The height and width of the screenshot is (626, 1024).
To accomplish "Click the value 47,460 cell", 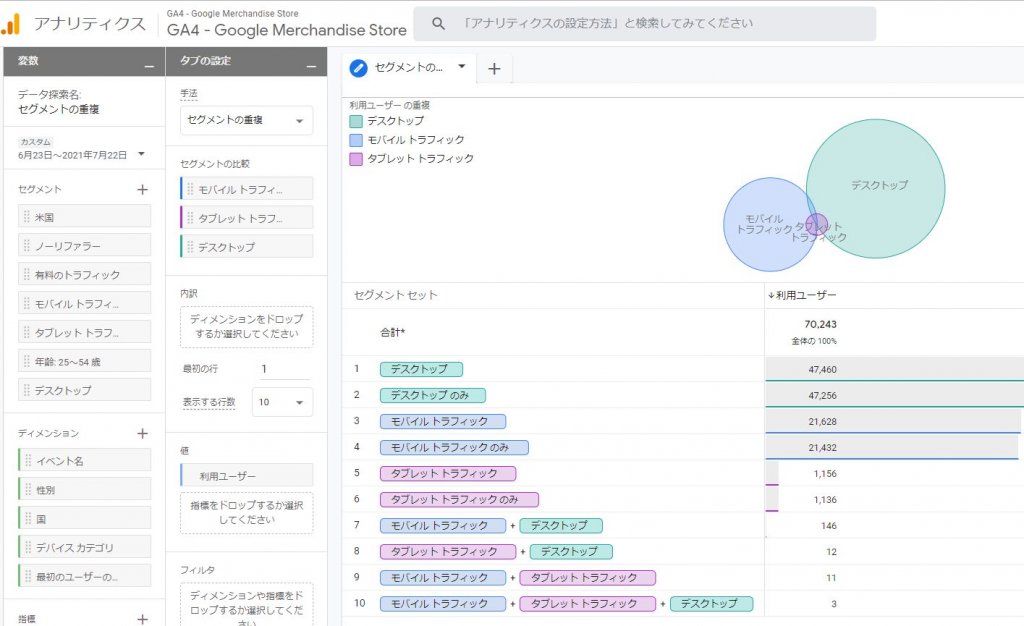I will coord(822,369).
